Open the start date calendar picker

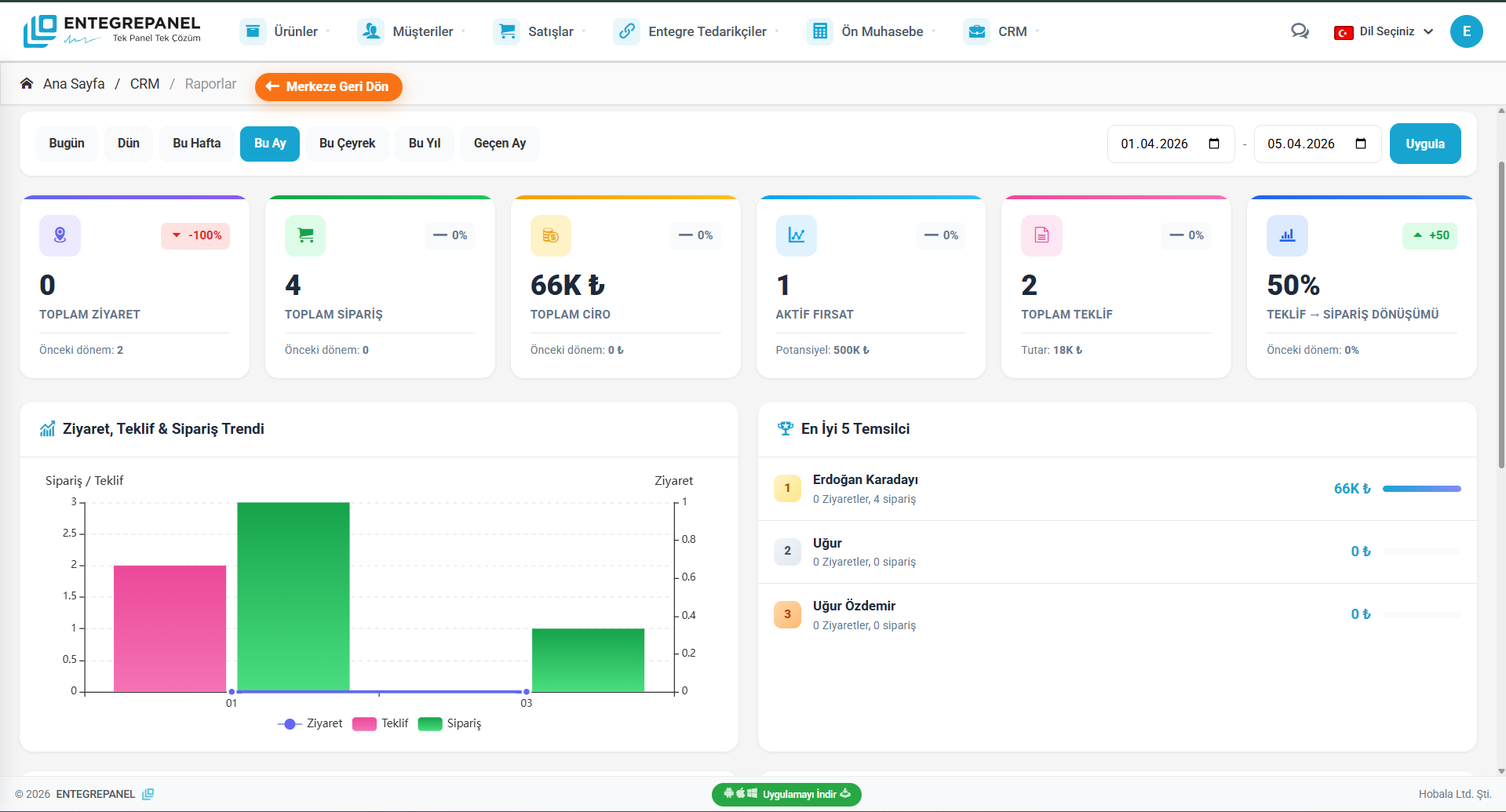1213,144
